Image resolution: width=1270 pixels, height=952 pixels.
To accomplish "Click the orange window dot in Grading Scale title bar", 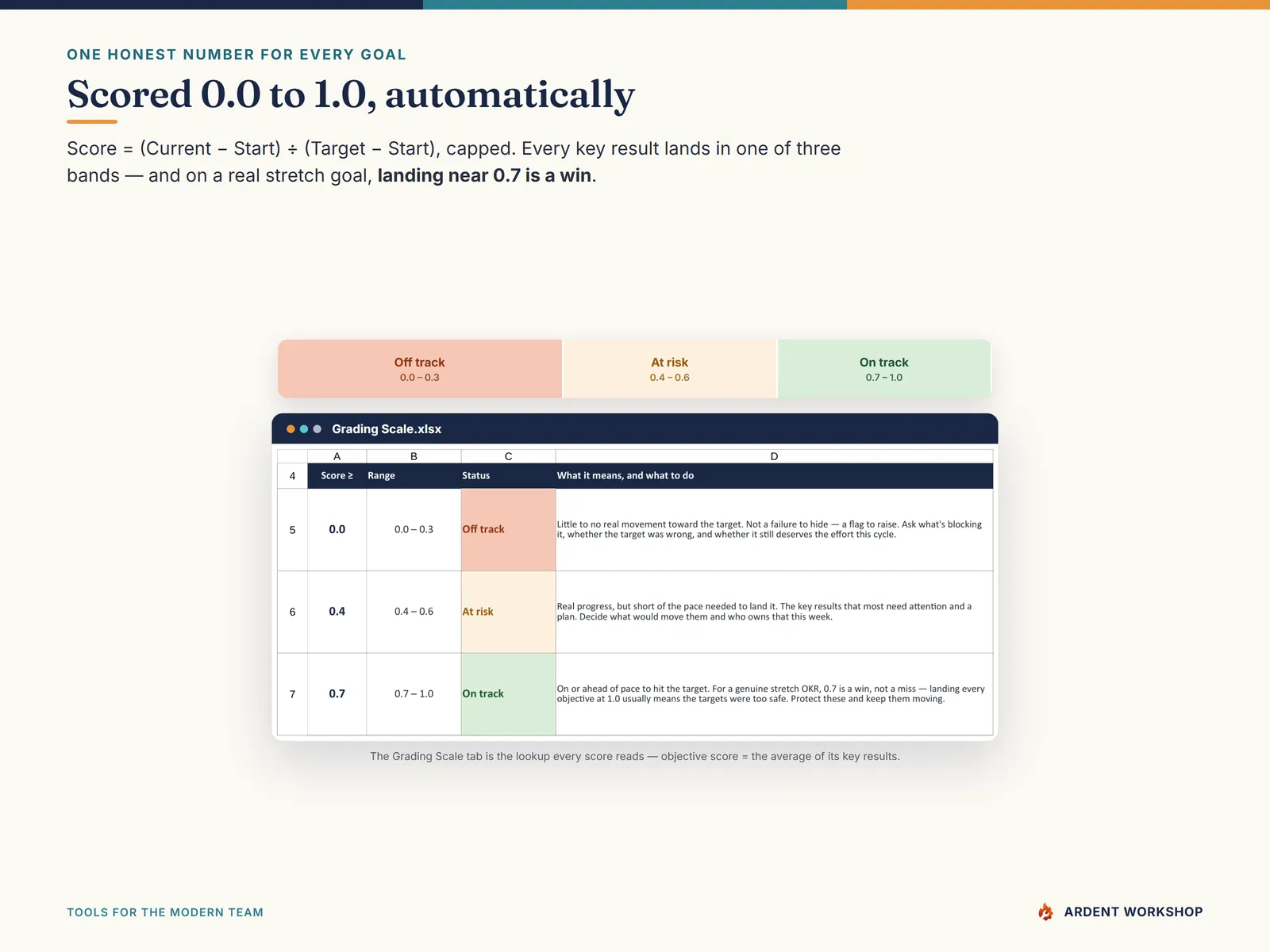I will pyautogui.click(x=291, y=429).
